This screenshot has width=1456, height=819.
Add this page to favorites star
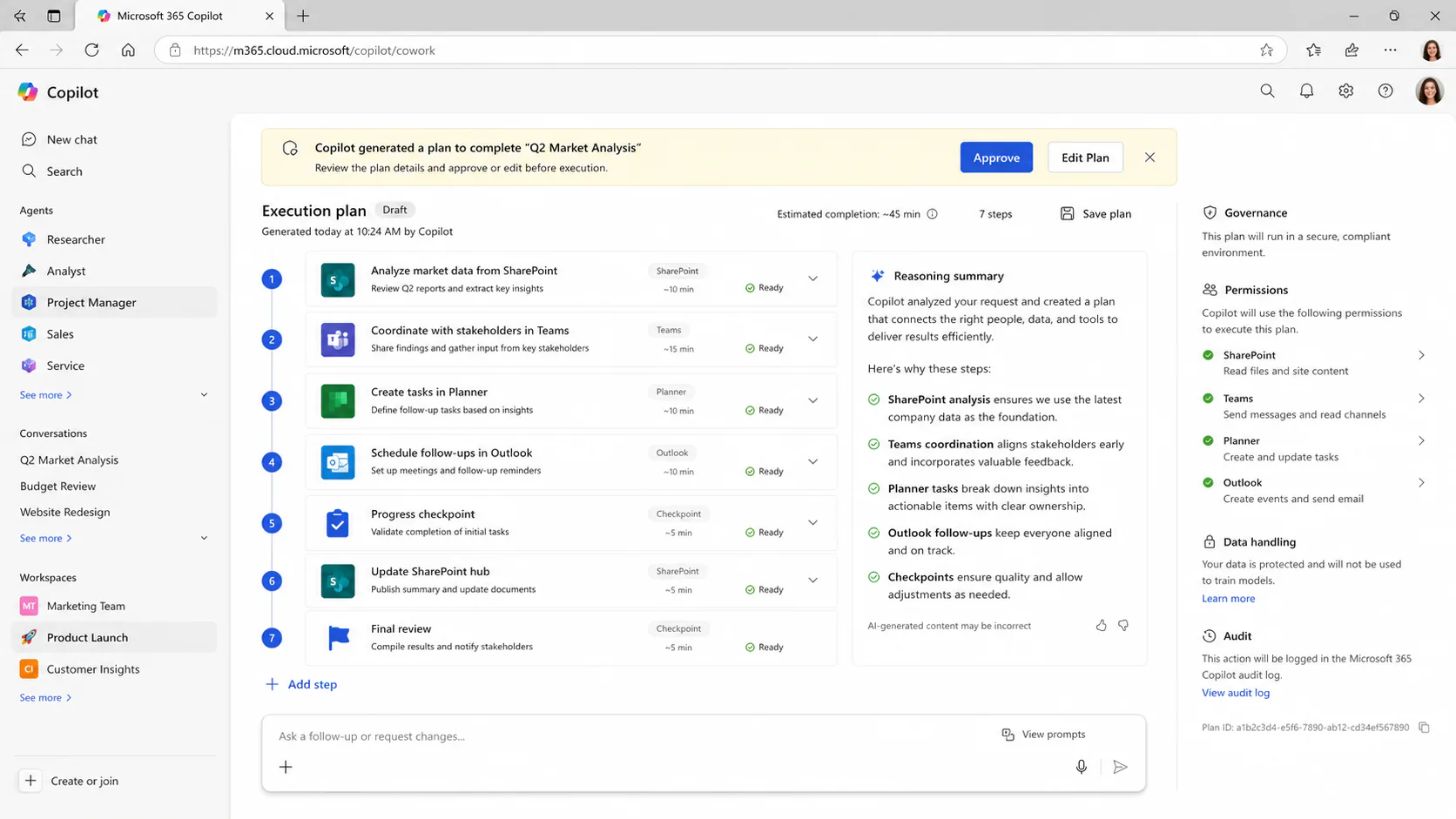(1266, 50)
